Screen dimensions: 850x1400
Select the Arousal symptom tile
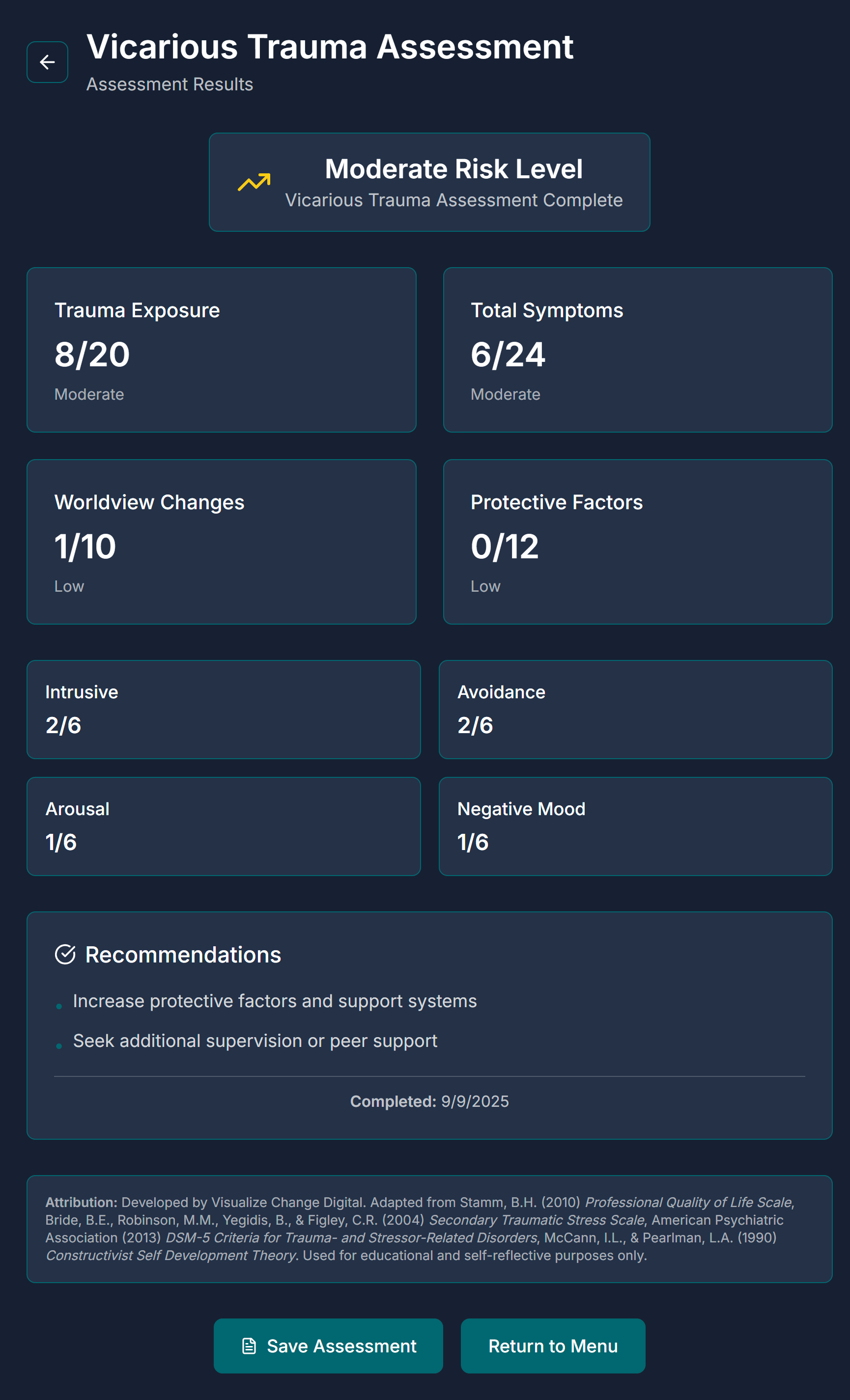[x=224, y=826]
